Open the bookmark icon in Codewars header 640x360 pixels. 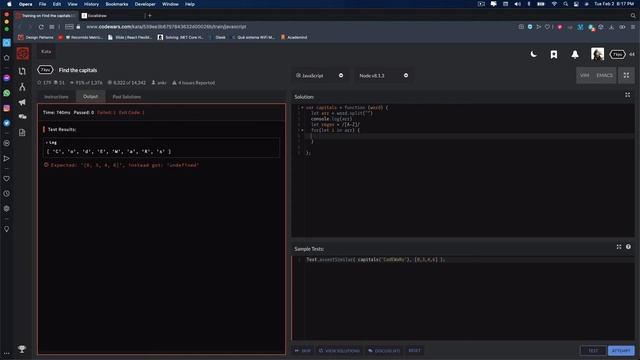coord(554,55)
